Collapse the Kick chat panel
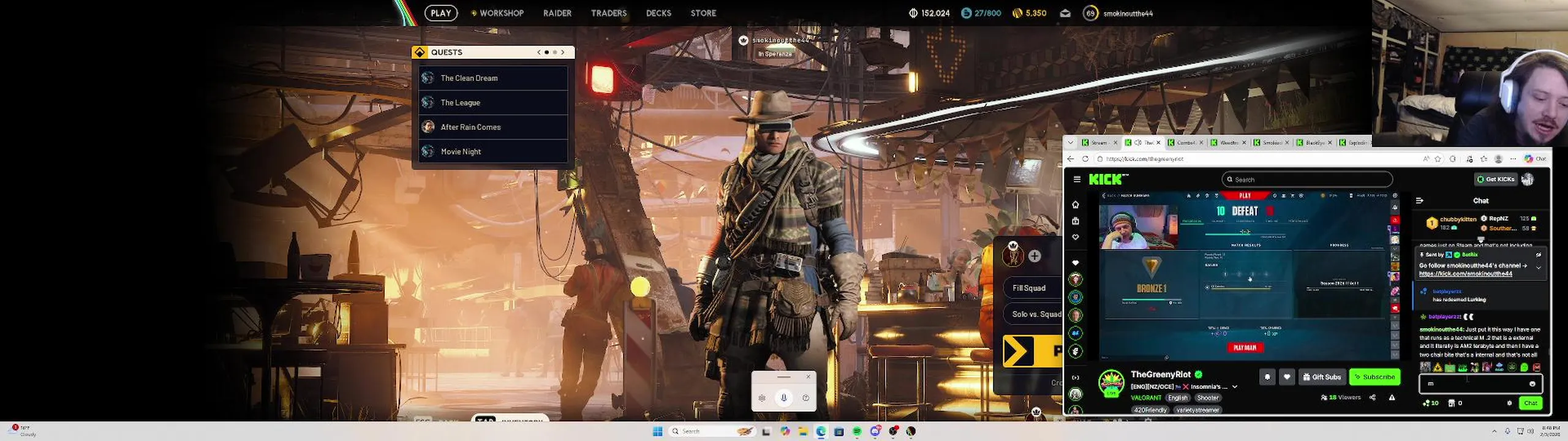Viewport: 1568px width, 441px height. click(1420, 201)
